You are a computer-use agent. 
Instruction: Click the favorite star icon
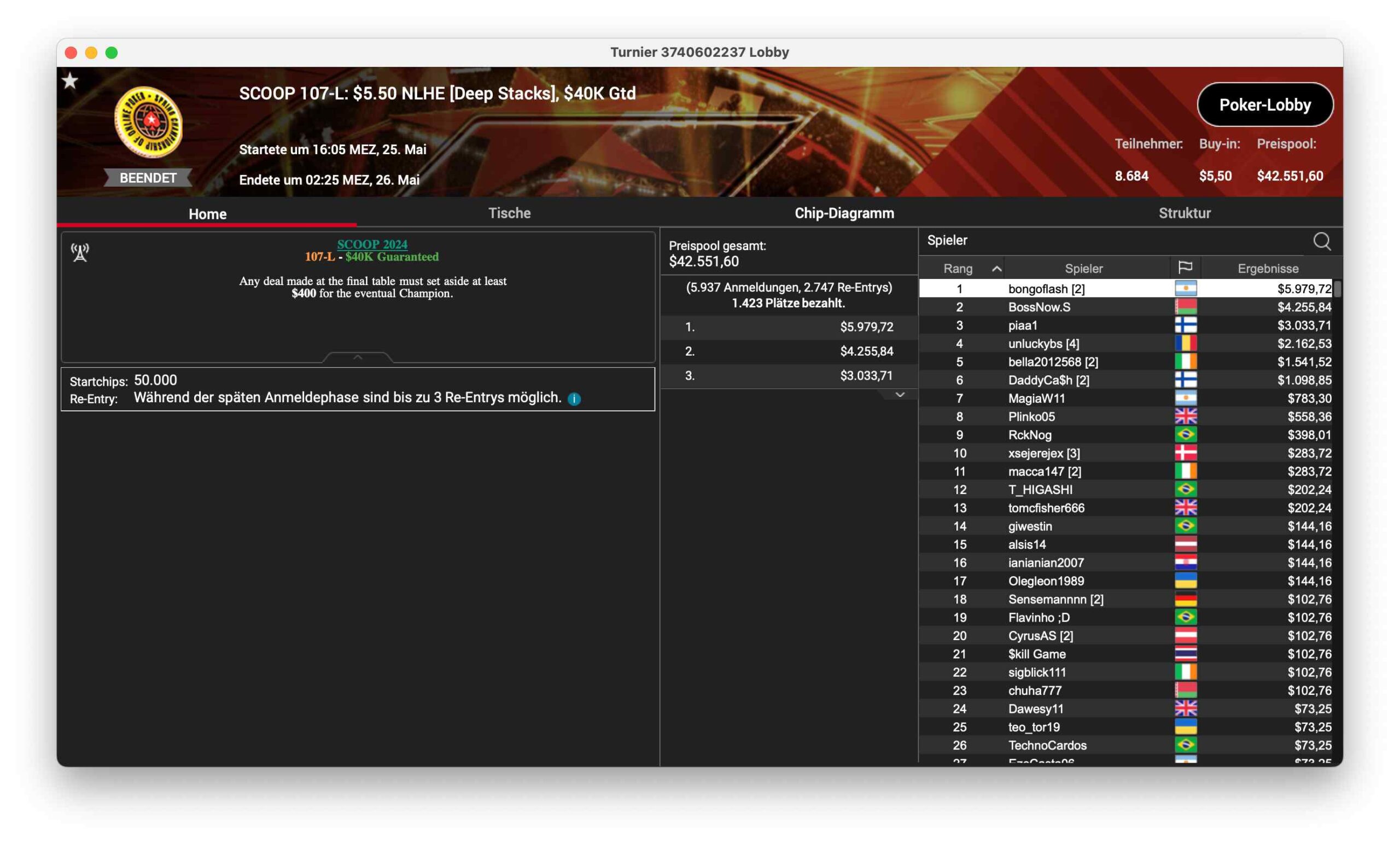(70, 81)
